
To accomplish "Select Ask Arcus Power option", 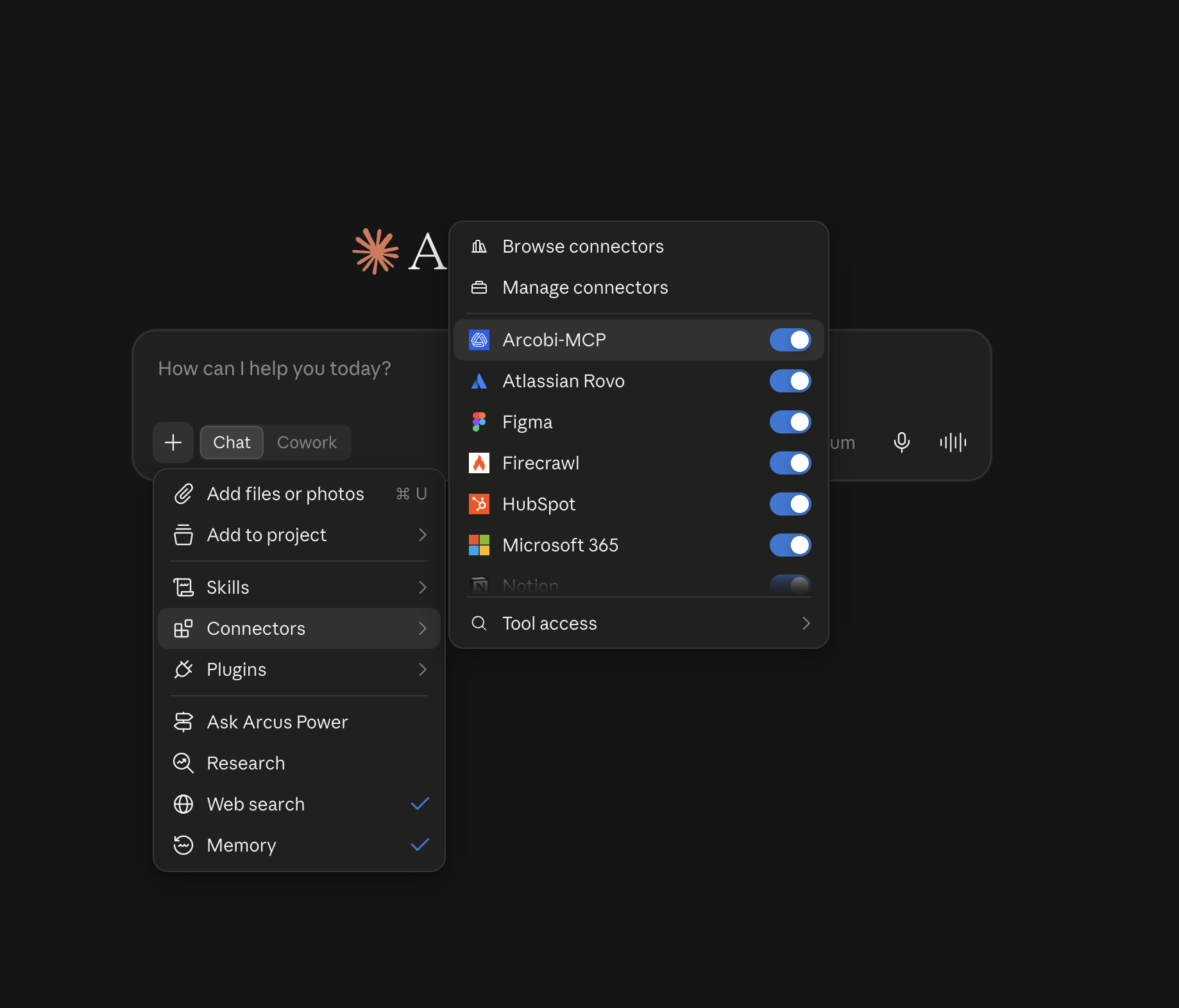I will pos(299,722).
